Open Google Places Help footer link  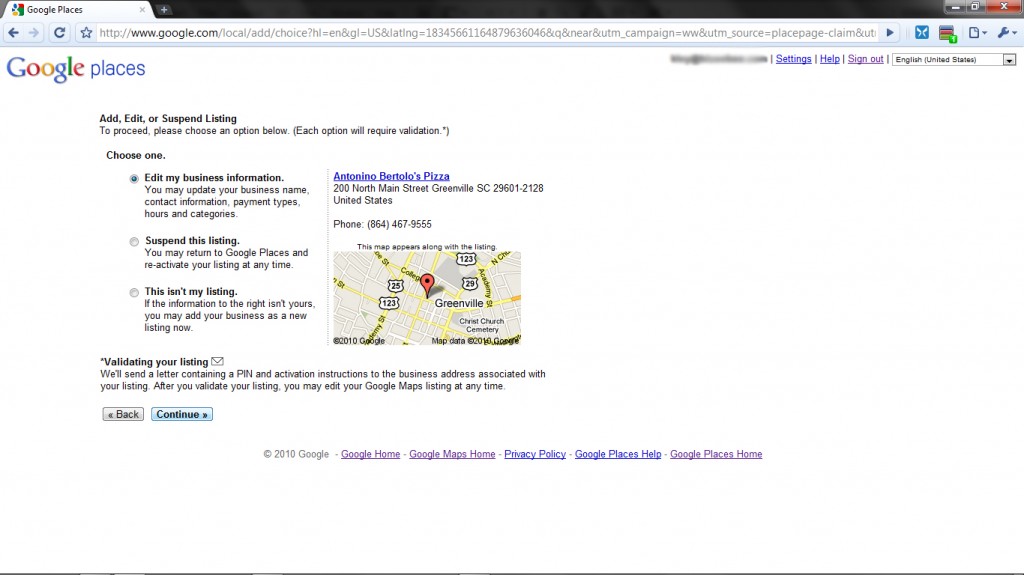(x=618, y=454)
